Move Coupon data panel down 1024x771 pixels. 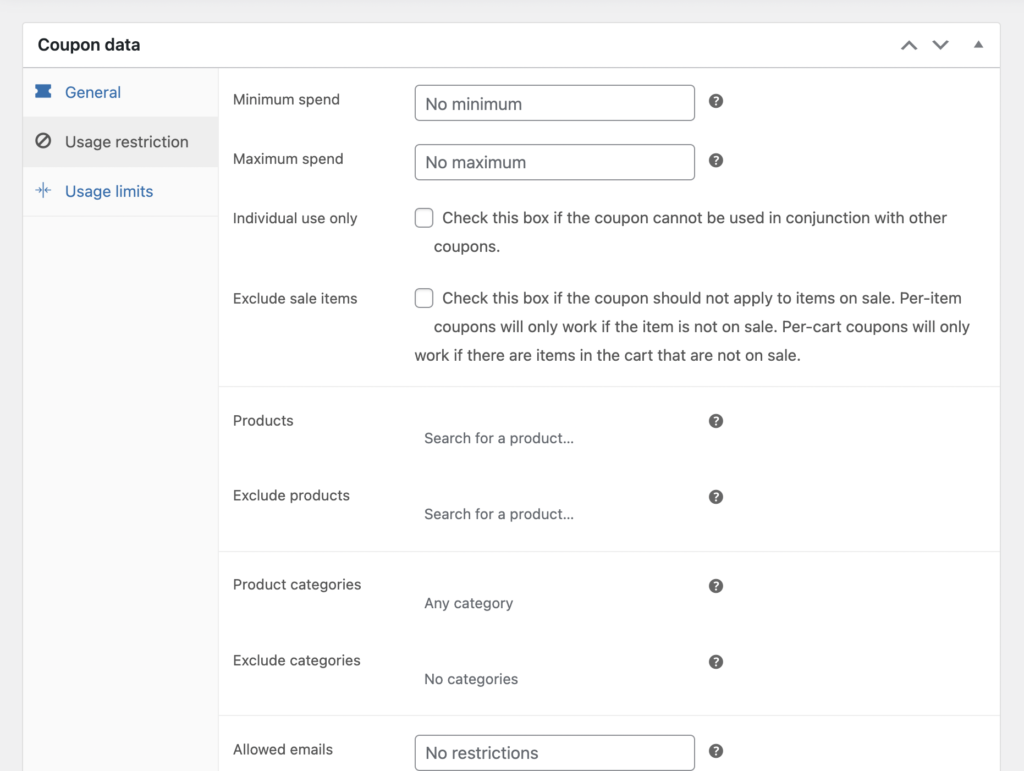click(940, 45)
